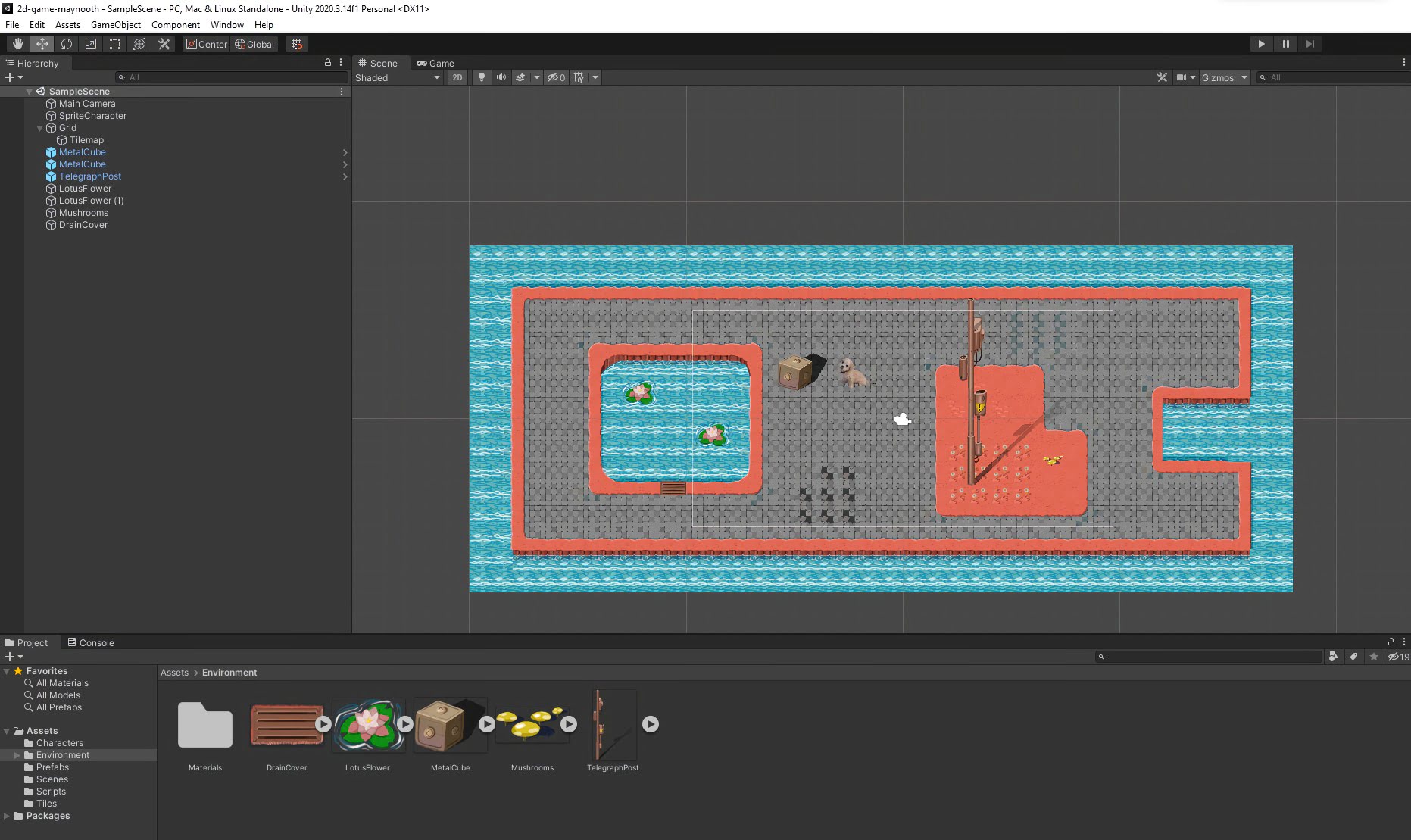Open the File menu
This screenshot has width=1411, height=840.
coord(12,24)
